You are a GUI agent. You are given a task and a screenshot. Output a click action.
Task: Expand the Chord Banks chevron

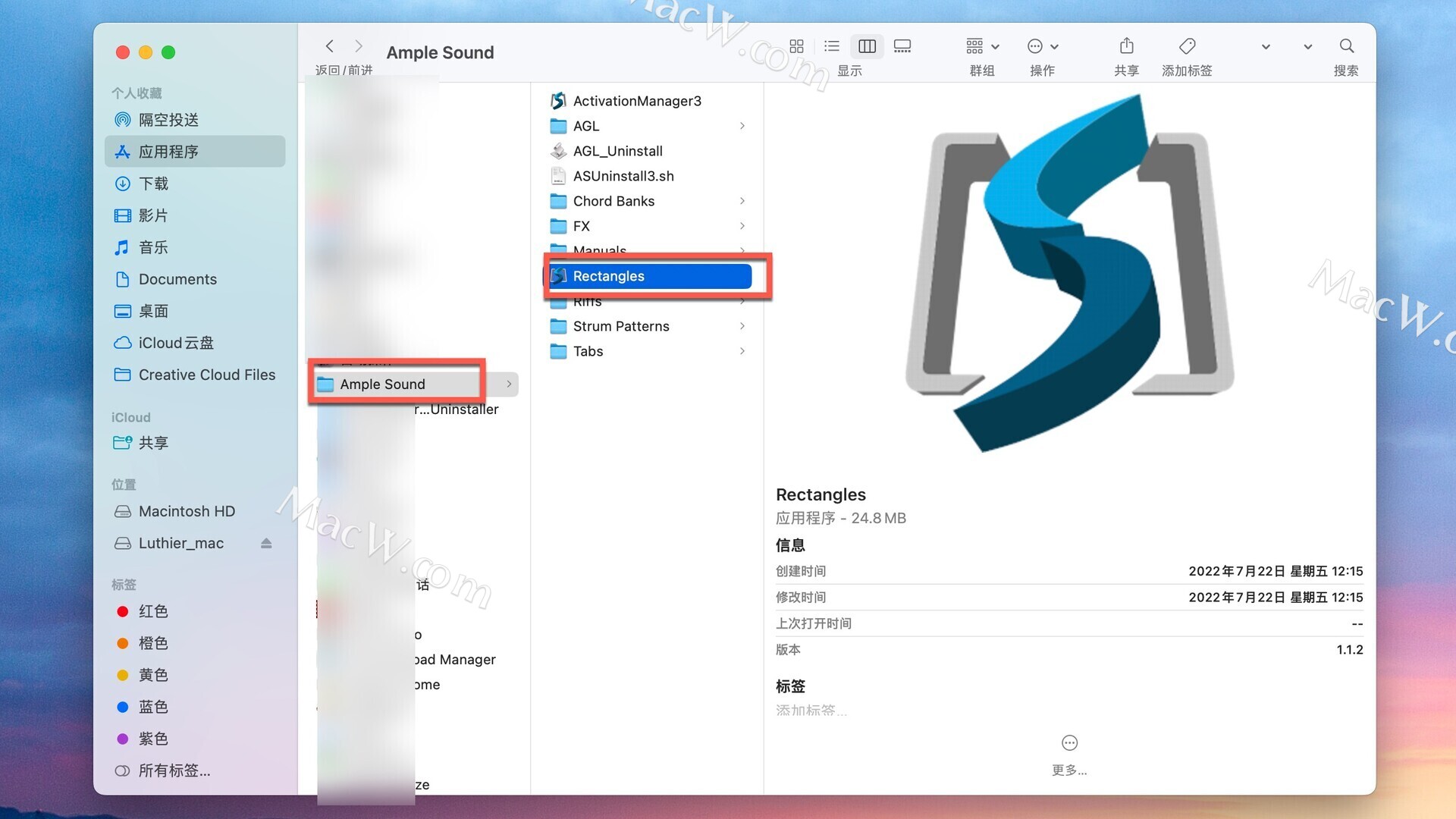tap(742, 201)
